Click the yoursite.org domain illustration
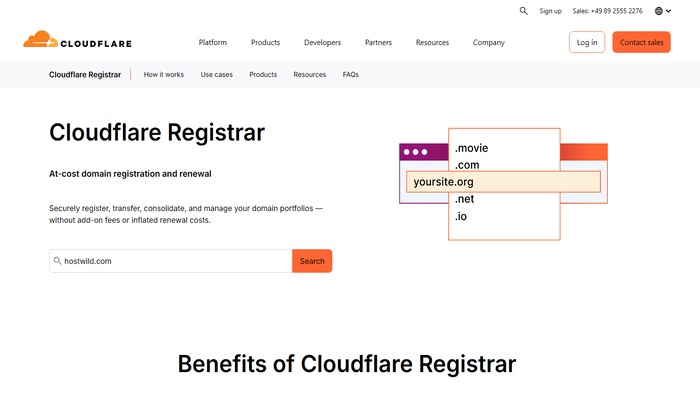Screen dimensions: 700x400 click(x=503, y=182)
